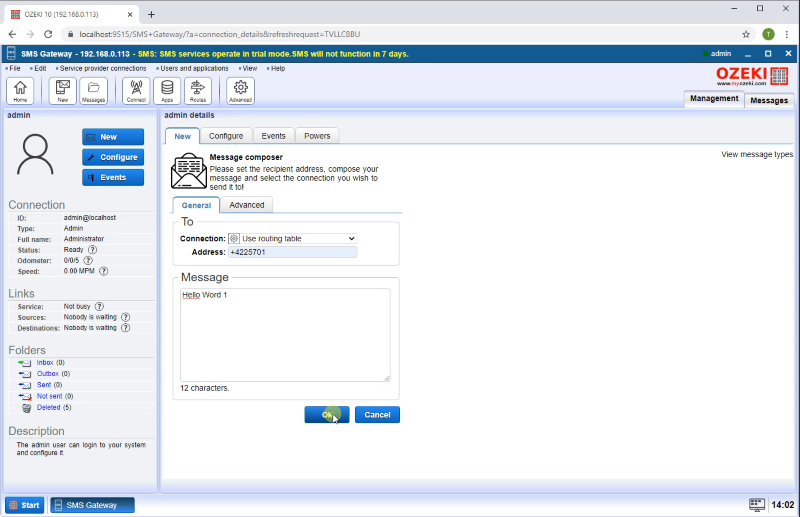800x517 pixels.
Task: Click the Not sent folder icon
Action: (24, 397)
